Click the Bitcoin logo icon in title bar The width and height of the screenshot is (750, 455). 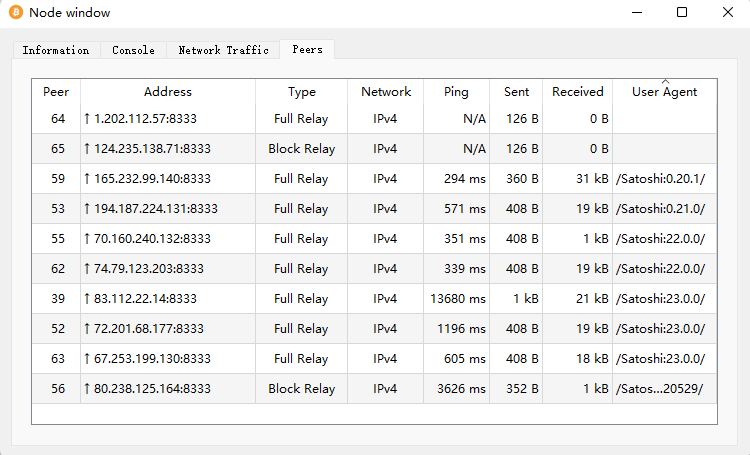(16, 12)
